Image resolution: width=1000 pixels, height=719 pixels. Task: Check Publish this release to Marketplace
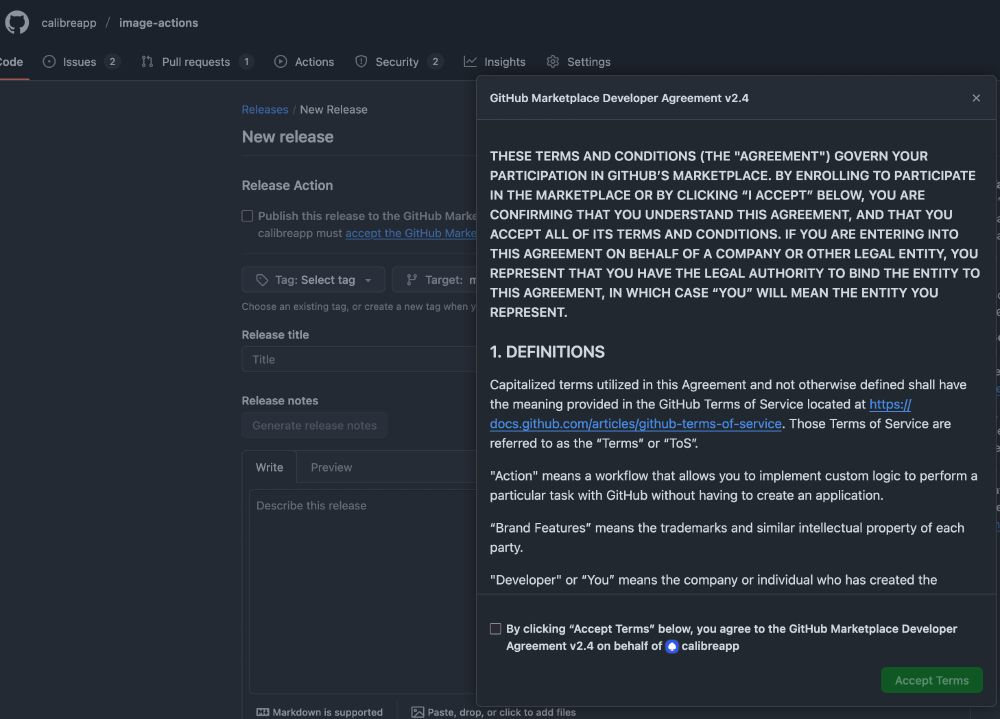247,216
